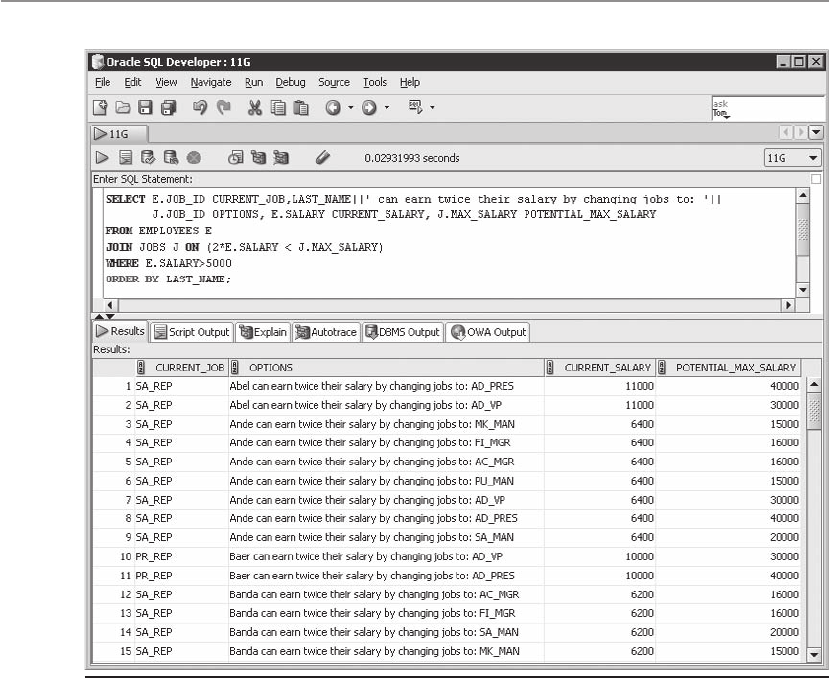This screenshot has height=678, width=829.
Task: Click the SQL editor scroll up arrow
Action: tap(803, 196)
